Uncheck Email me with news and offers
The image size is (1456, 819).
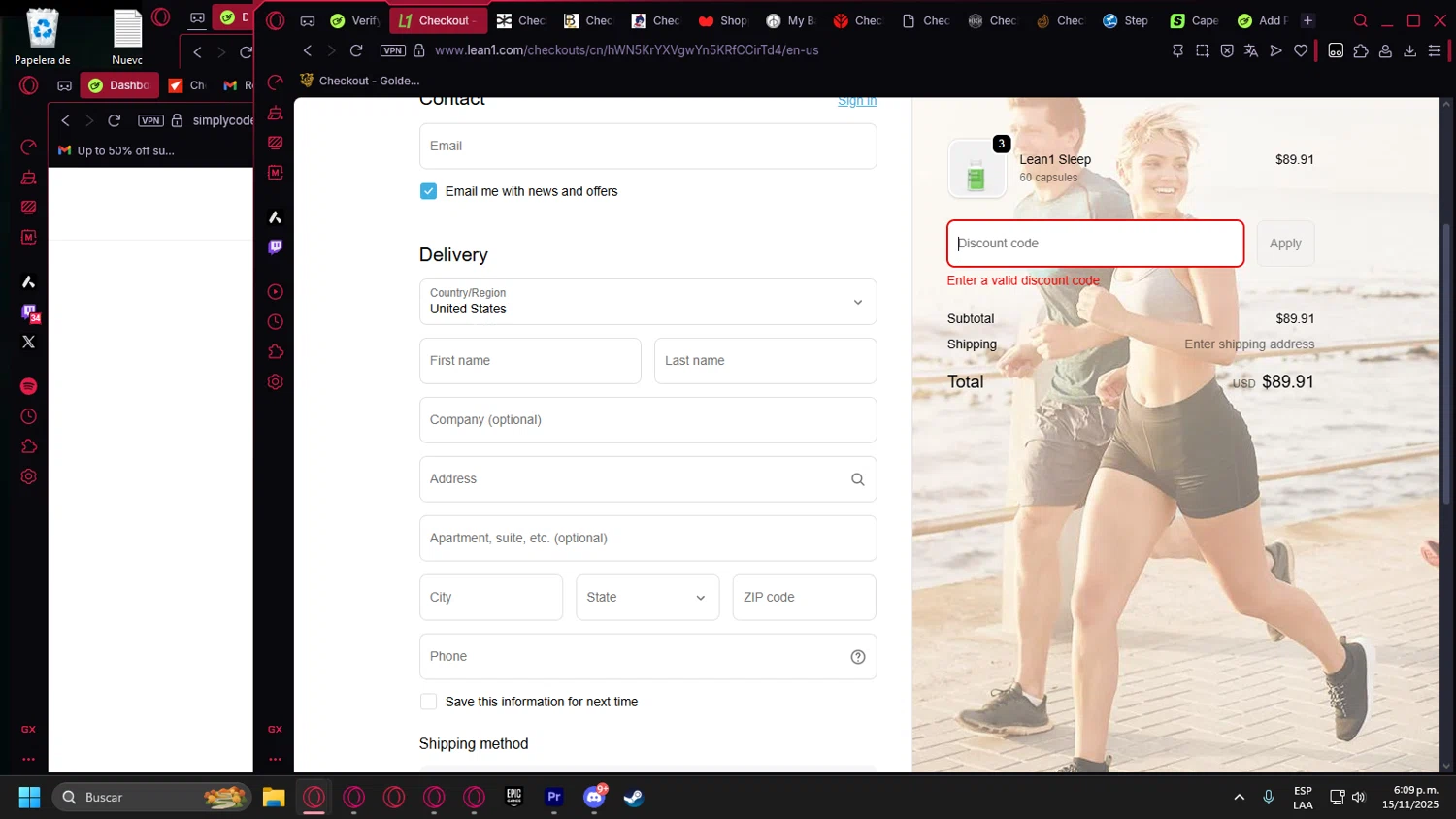pos(428,191)
